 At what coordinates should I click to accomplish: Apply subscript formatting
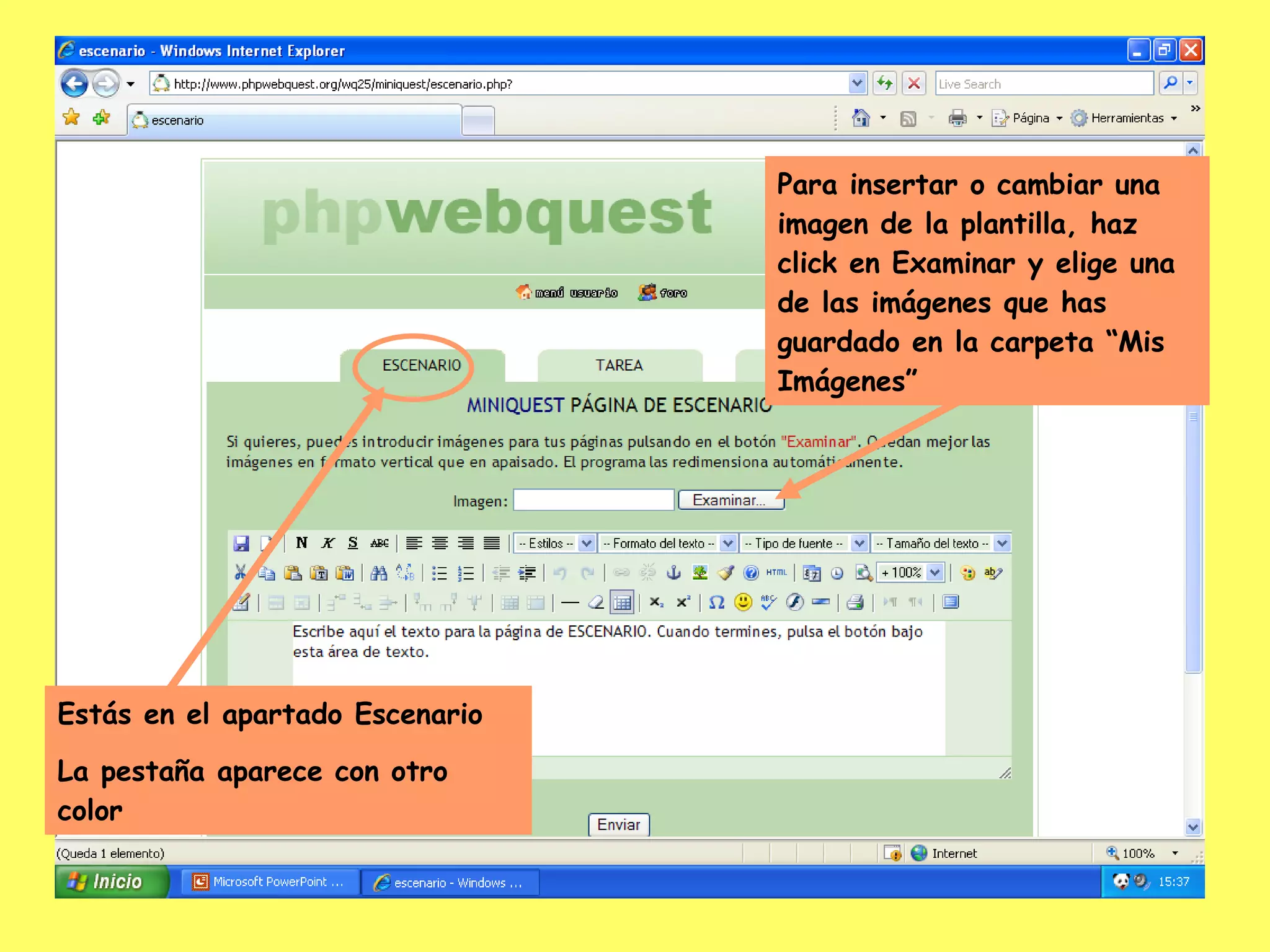click(x=657, y=602)
